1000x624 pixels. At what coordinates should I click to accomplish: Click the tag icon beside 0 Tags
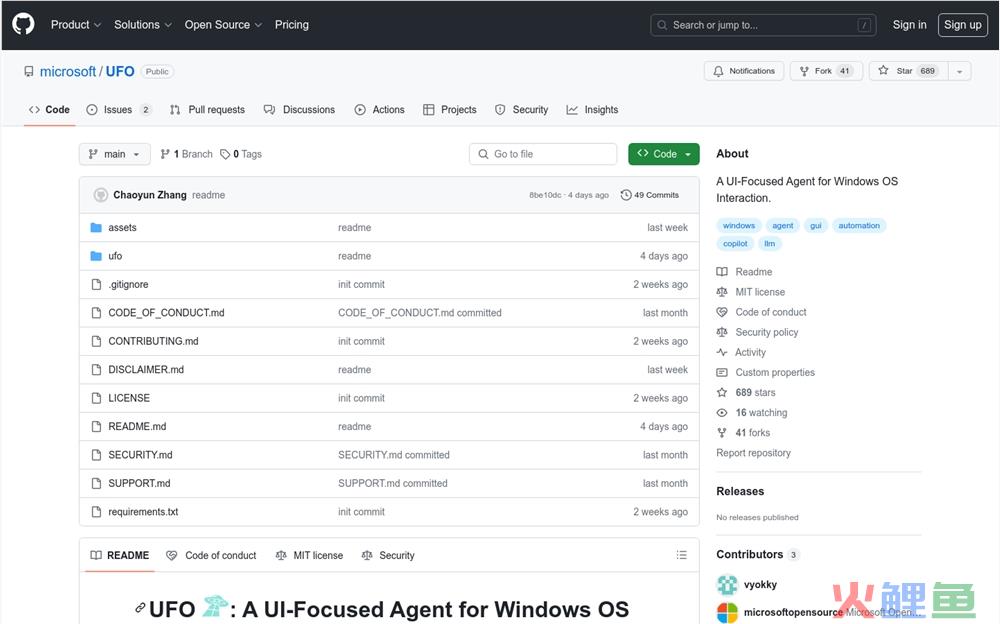pos(225,154)
